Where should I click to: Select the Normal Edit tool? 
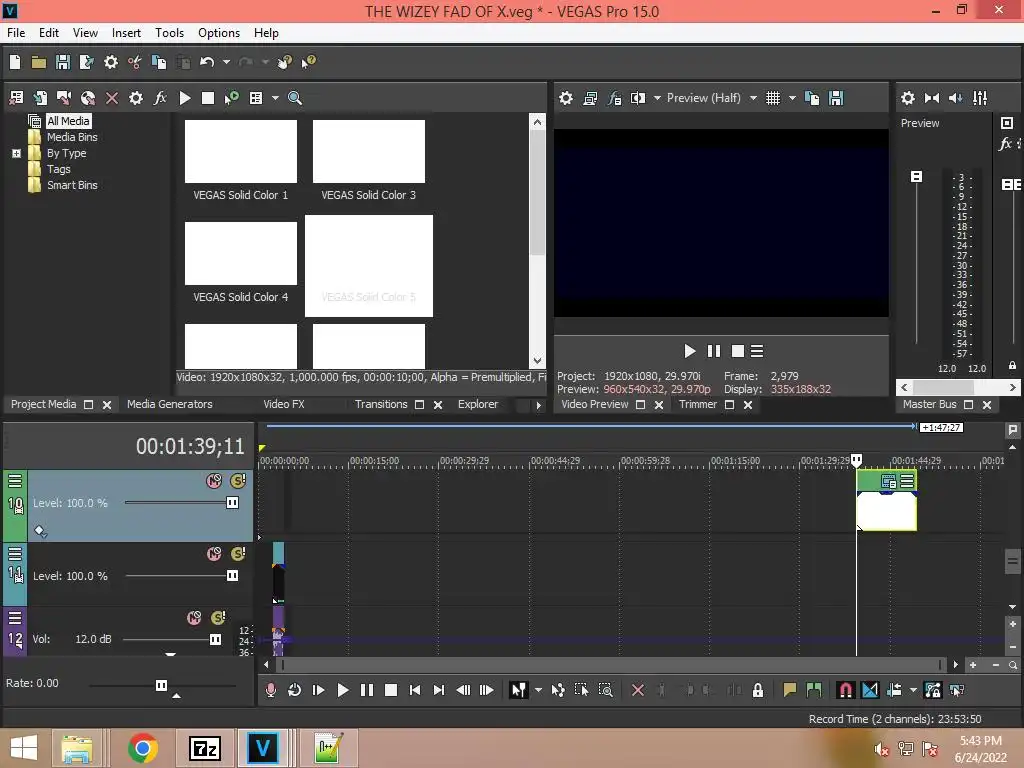pos(519,690)
